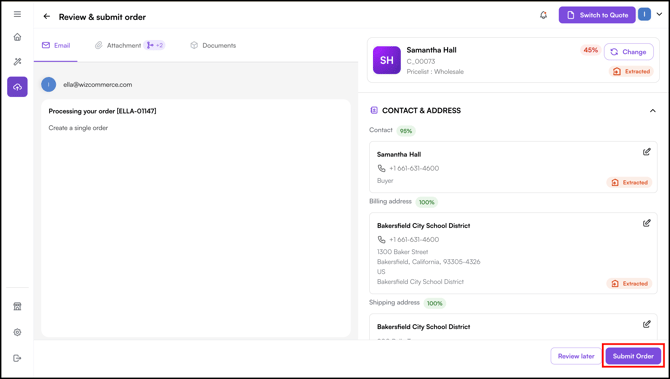This screenshot has width=670, height=379.
Task: Click Review later button
Action: point(576,356)
